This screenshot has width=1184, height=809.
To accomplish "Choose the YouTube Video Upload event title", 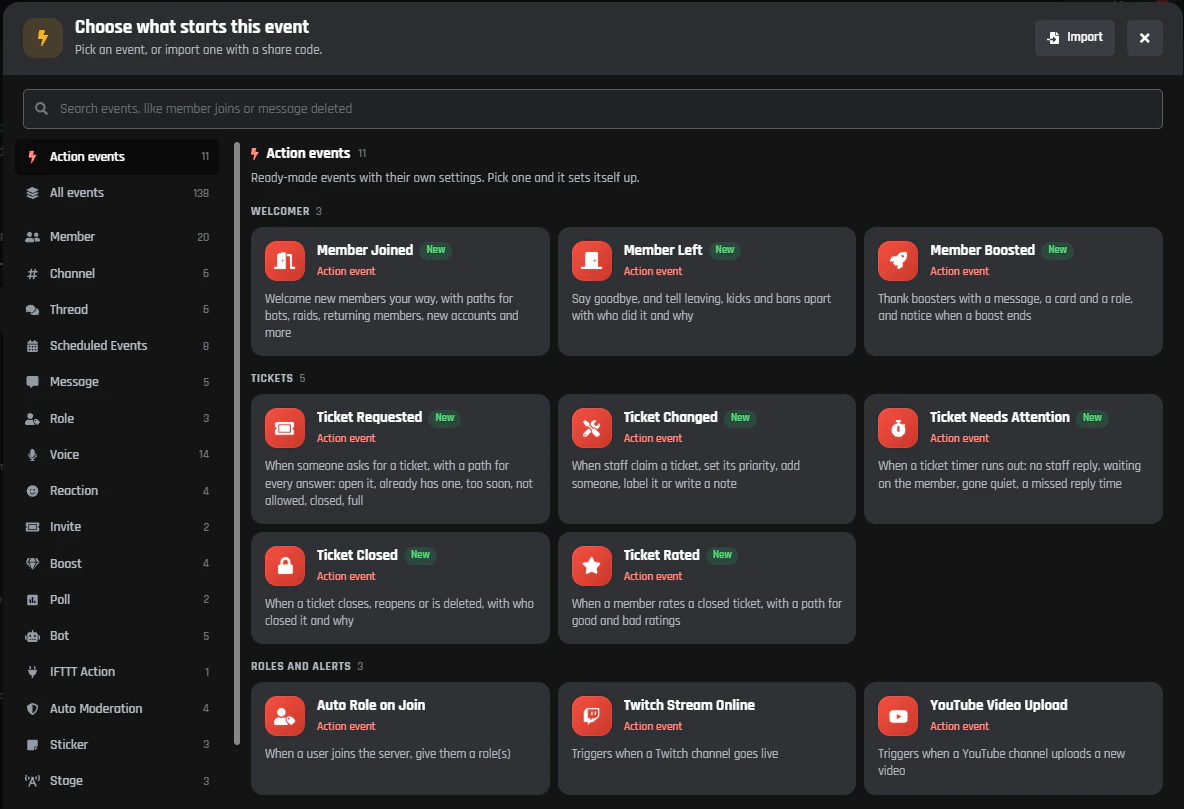I will [x=998, y=705].
